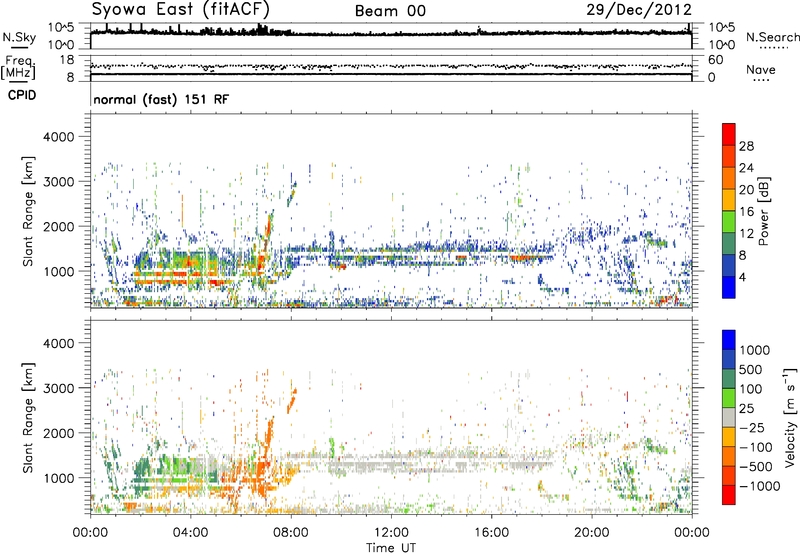This screenshot has width=800, height=554.
Task: Click the '4' power colorbar tick
Action: coord(742,278)
